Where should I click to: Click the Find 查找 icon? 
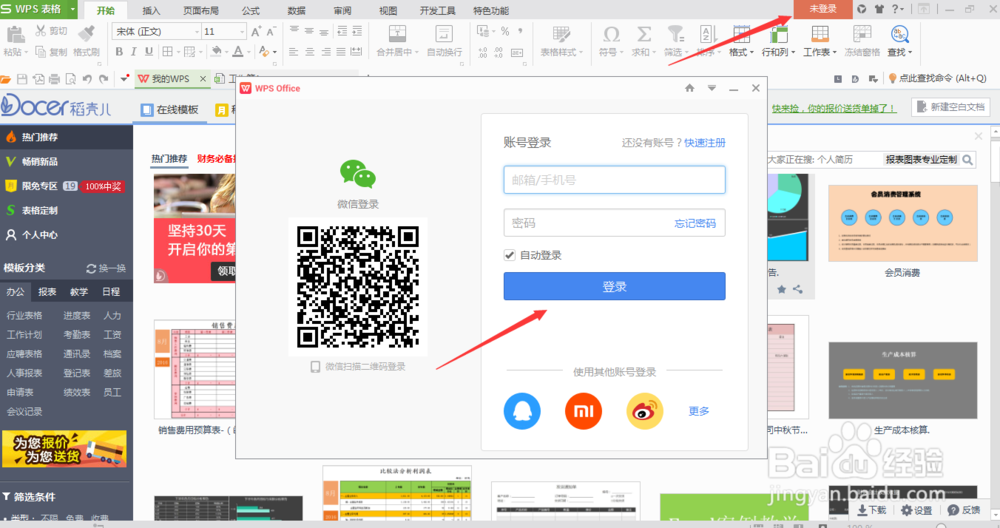[x=900, y=34]
